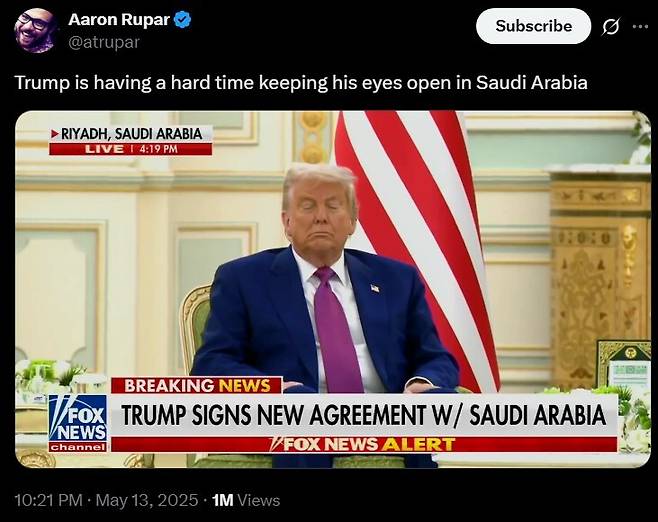Click the Fox News Alert red bar
658x522 pixels.
tap(364, 444)
